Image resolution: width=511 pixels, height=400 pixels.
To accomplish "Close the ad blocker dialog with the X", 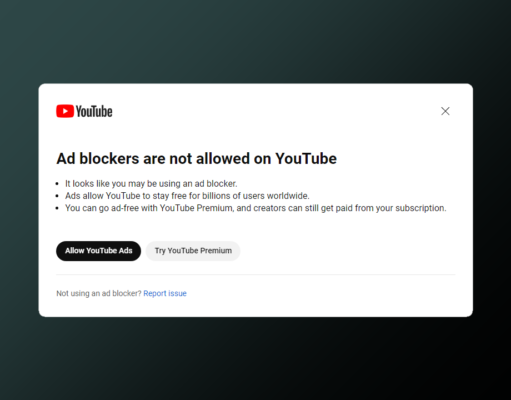I will pyautogui.click(x=445, y=111).
